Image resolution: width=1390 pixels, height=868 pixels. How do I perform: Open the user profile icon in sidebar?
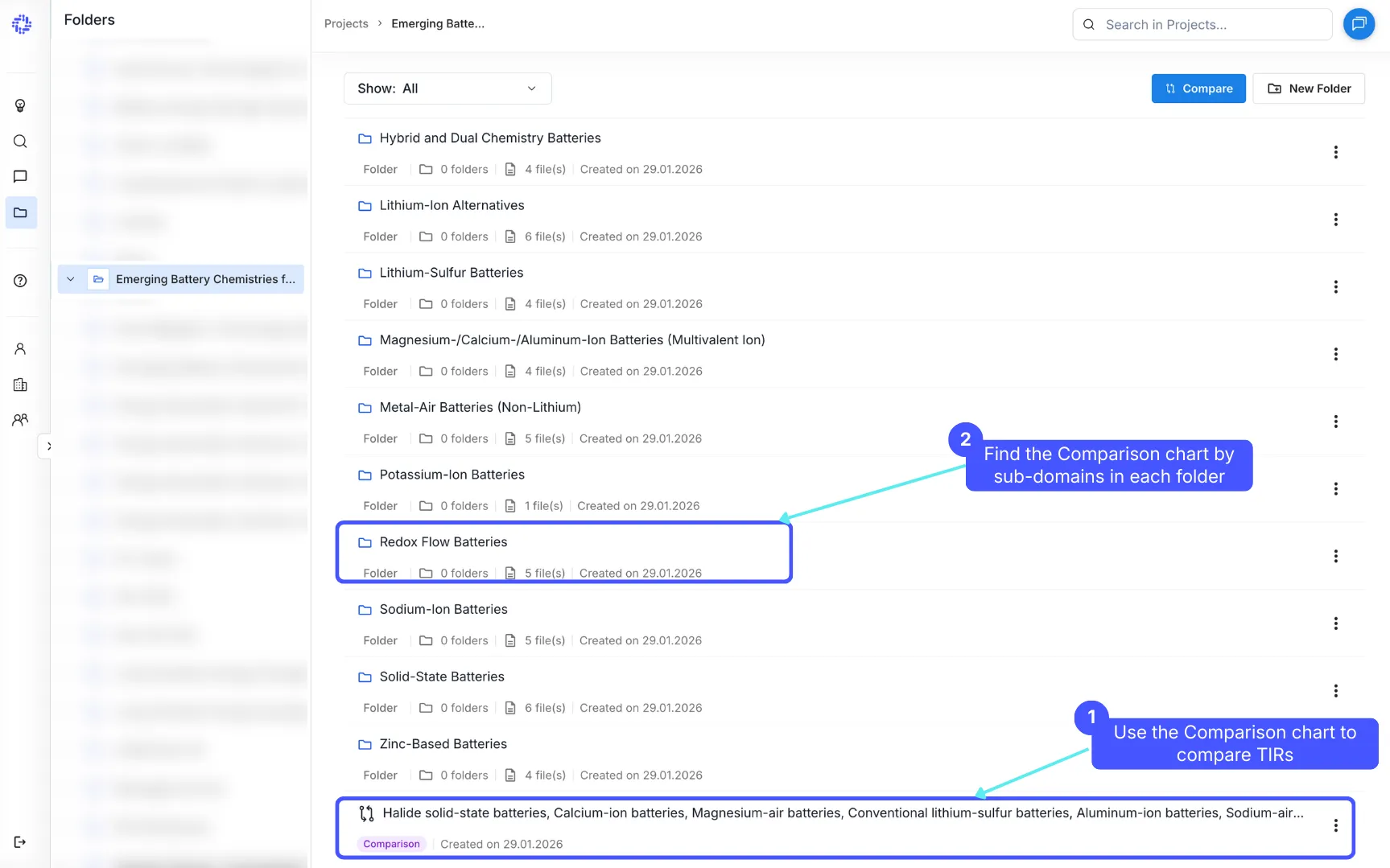coord(21,349)
